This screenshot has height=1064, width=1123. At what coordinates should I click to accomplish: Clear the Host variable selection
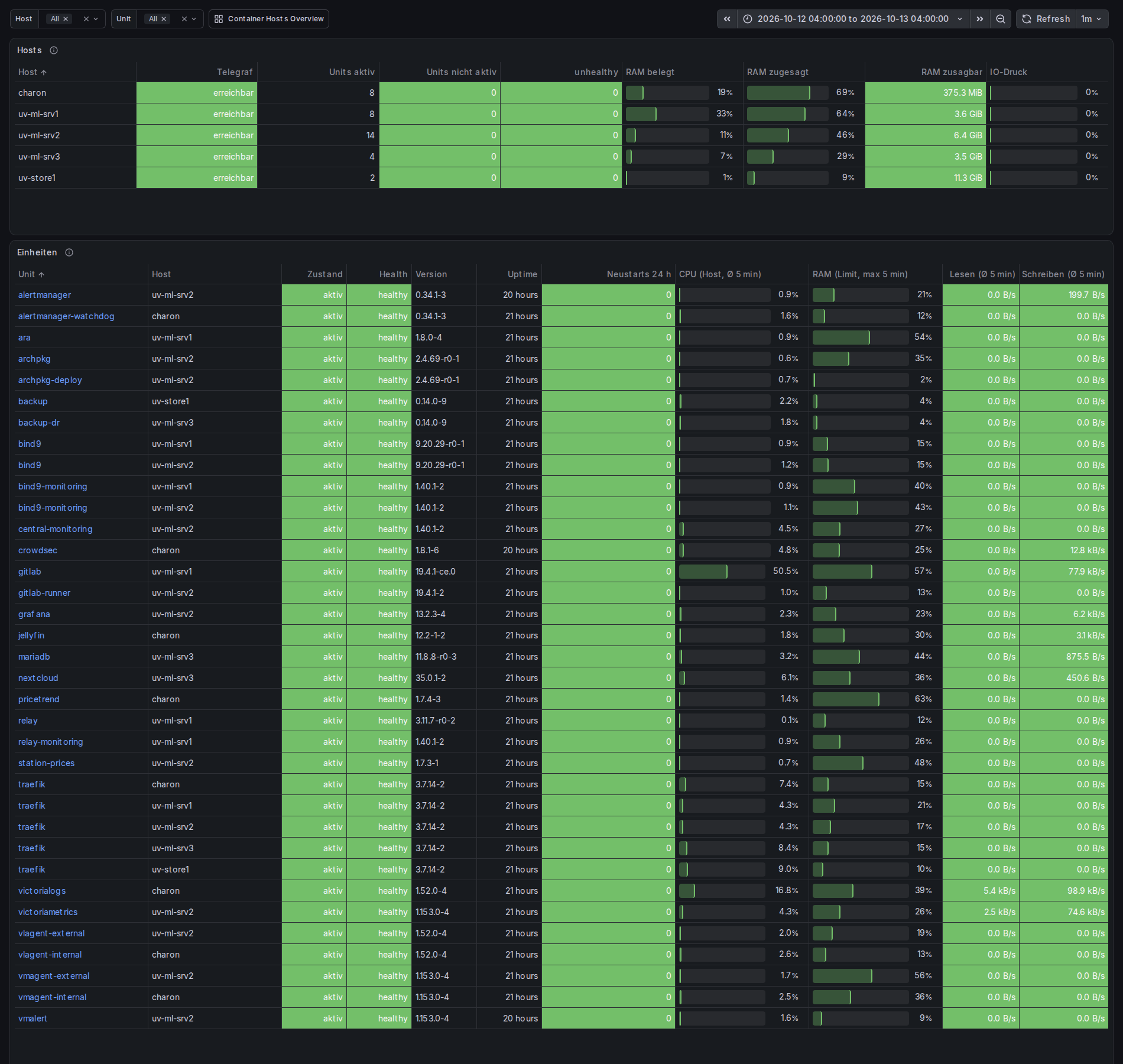tap(86, 19)
